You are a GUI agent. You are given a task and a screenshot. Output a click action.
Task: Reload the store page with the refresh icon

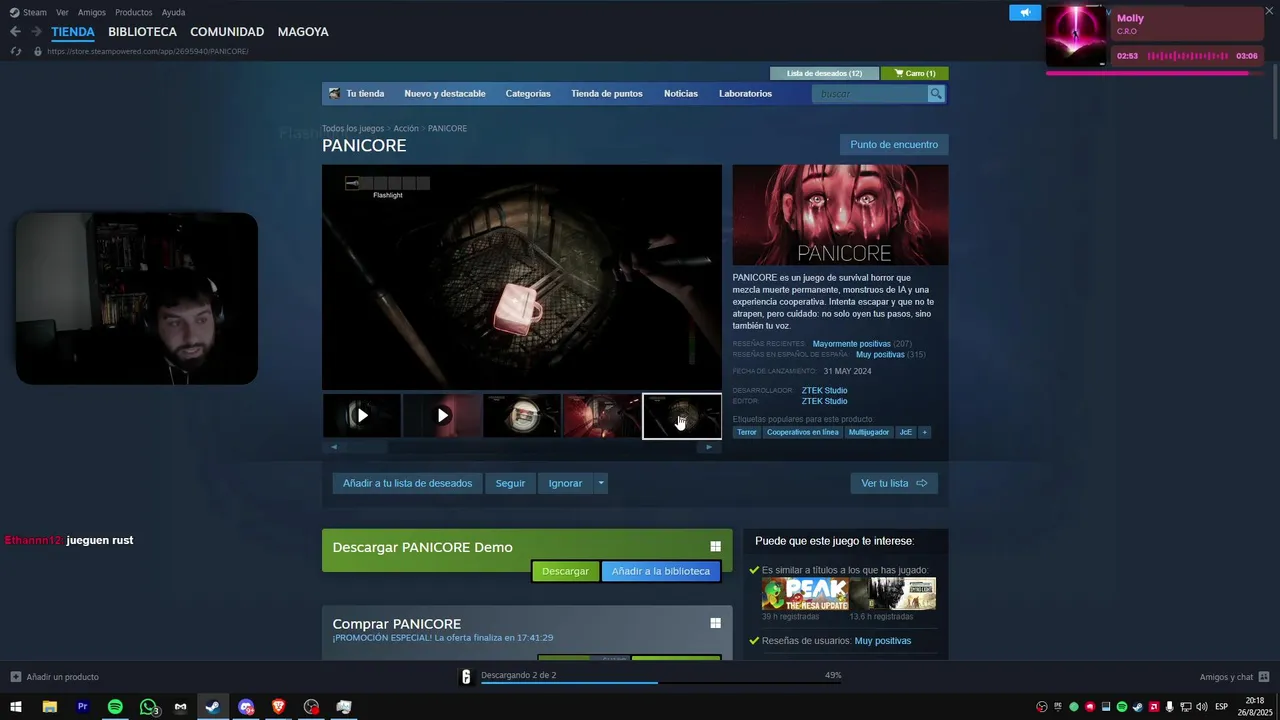point(16,51)
